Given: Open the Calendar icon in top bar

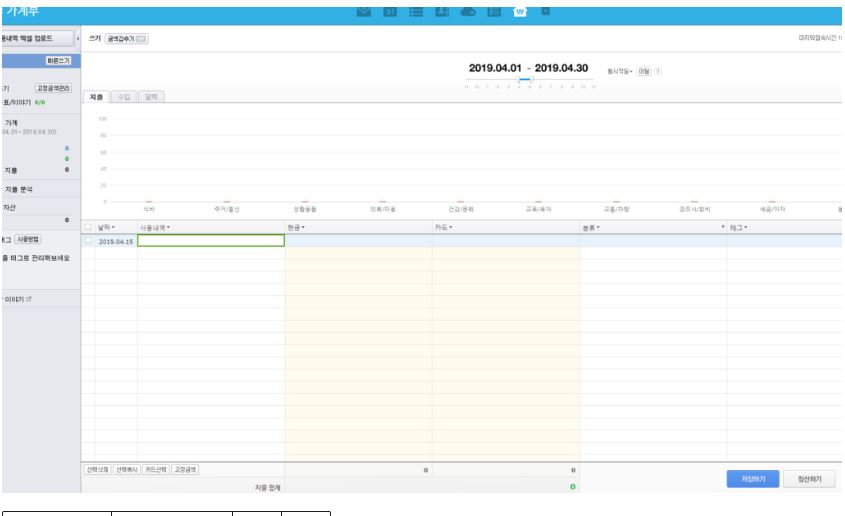Looking at the screenshot, I should (390, 11).
